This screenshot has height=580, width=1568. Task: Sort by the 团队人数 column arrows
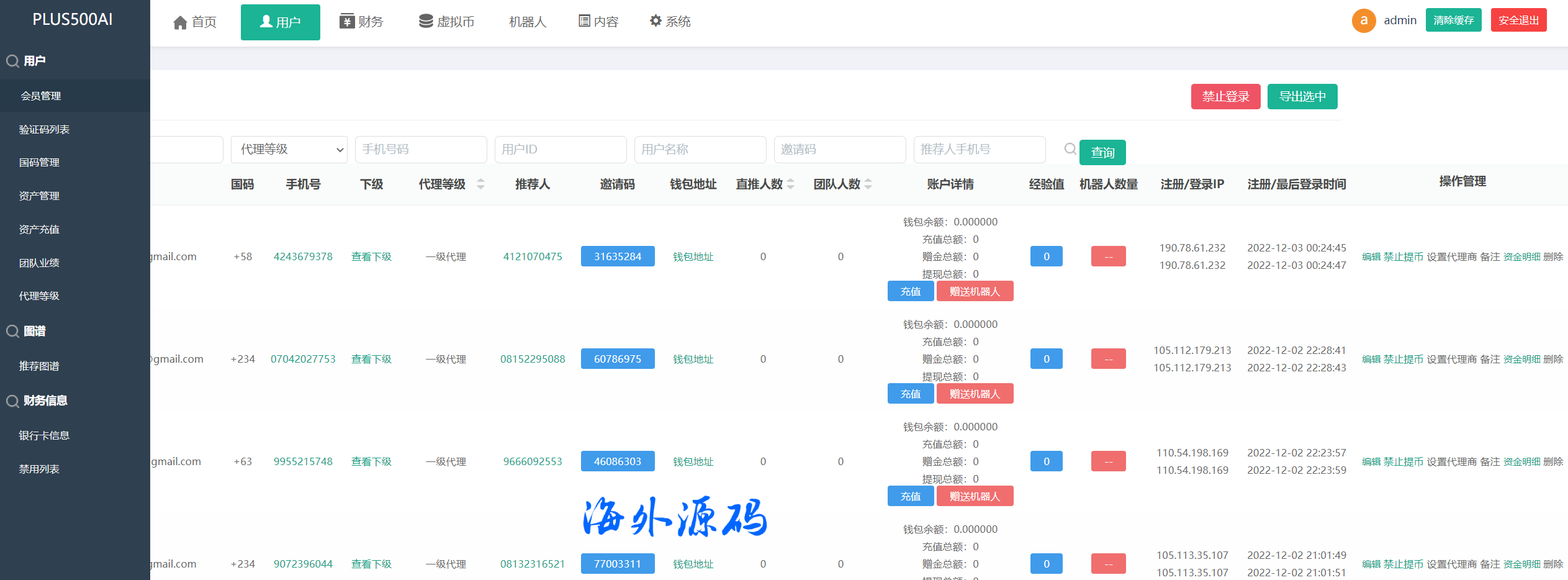868,184
